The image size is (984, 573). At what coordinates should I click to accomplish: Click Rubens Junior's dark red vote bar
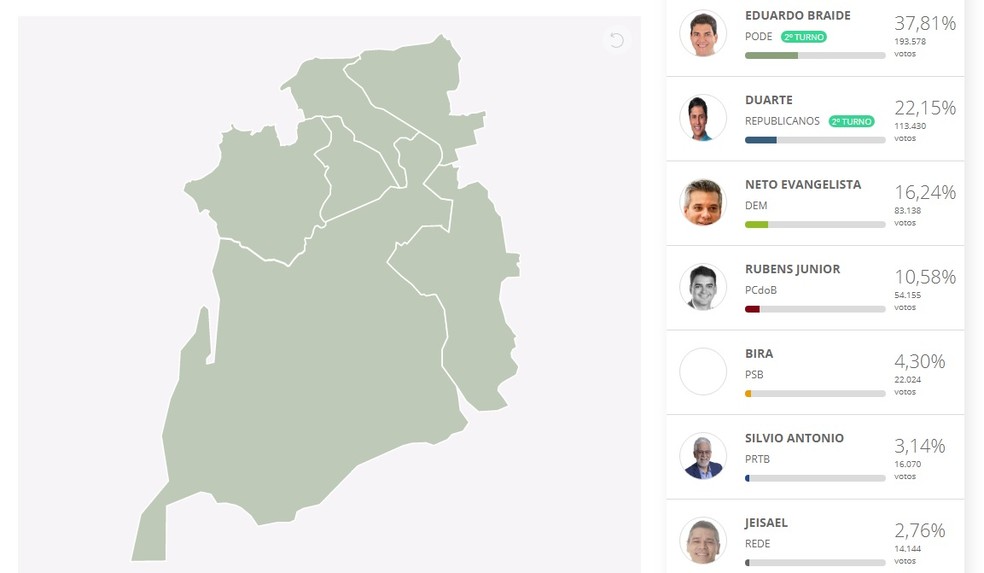[815, 309]
